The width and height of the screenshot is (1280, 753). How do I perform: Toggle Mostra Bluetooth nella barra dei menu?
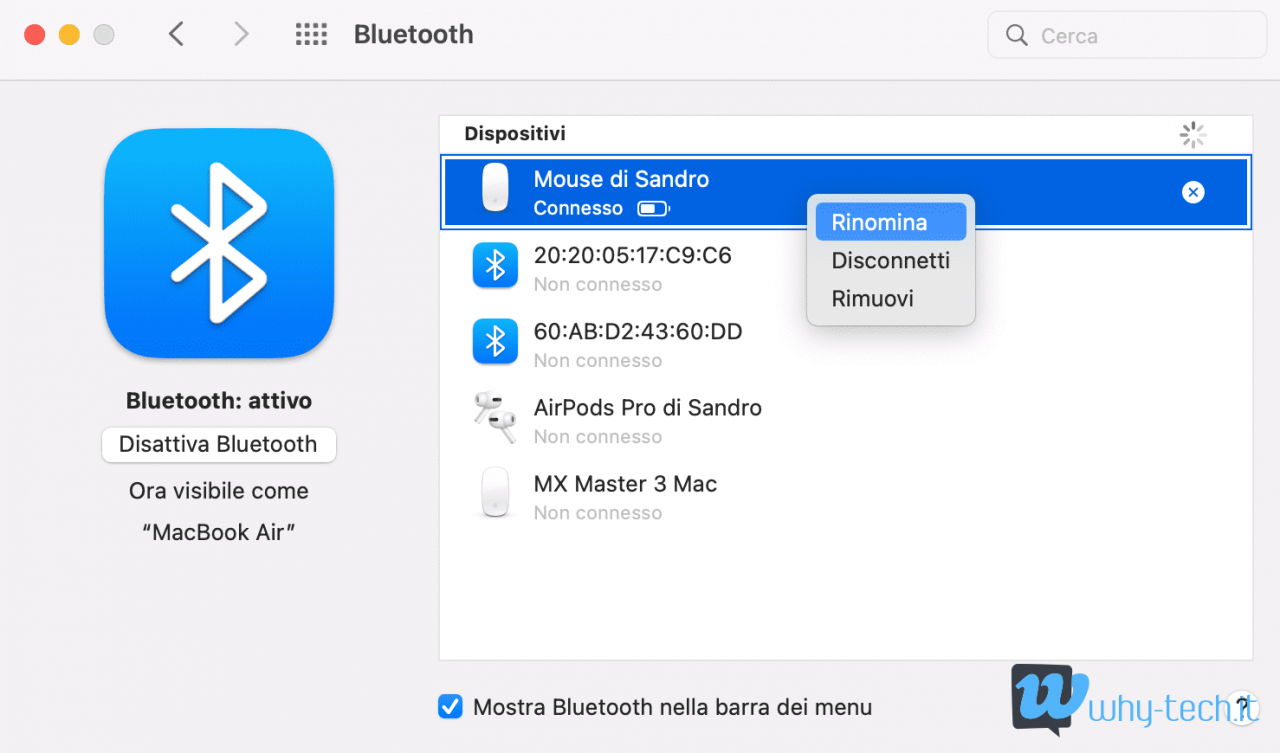click(x=451, y=707)
